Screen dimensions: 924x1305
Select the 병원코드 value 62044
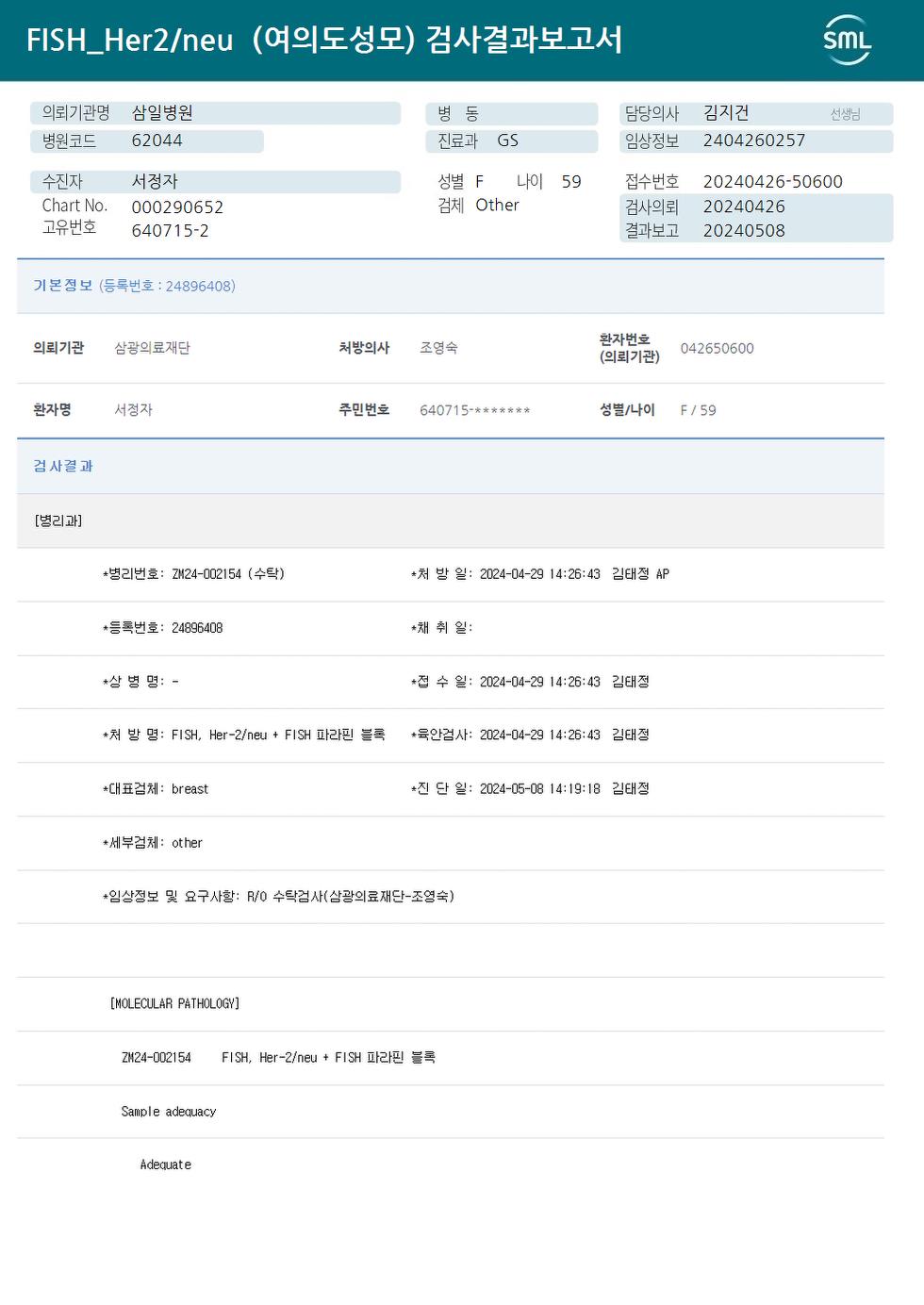157,140
